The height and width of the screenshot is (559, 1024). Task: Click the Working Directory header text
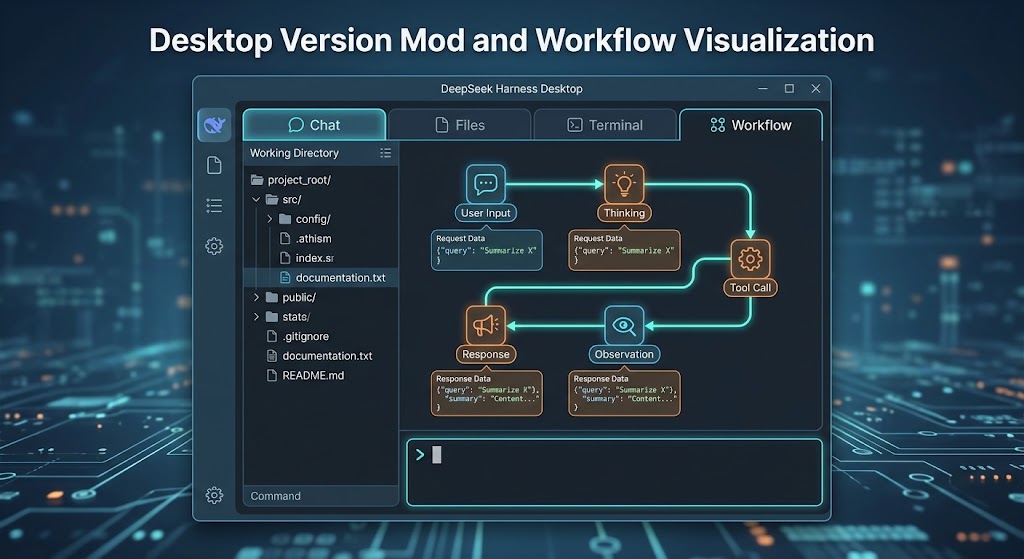tap(294, 153)
